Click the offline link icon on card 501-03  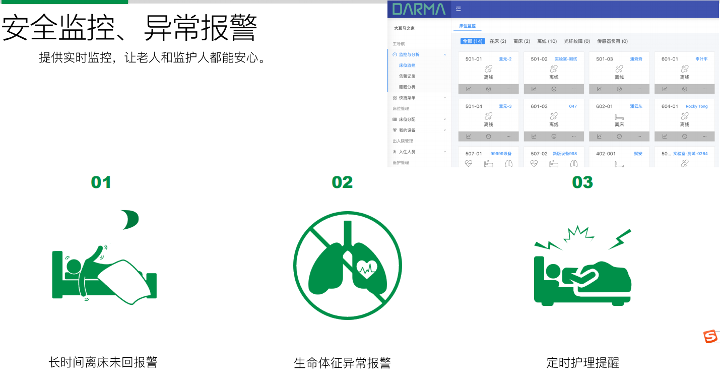tap(619, 69)
